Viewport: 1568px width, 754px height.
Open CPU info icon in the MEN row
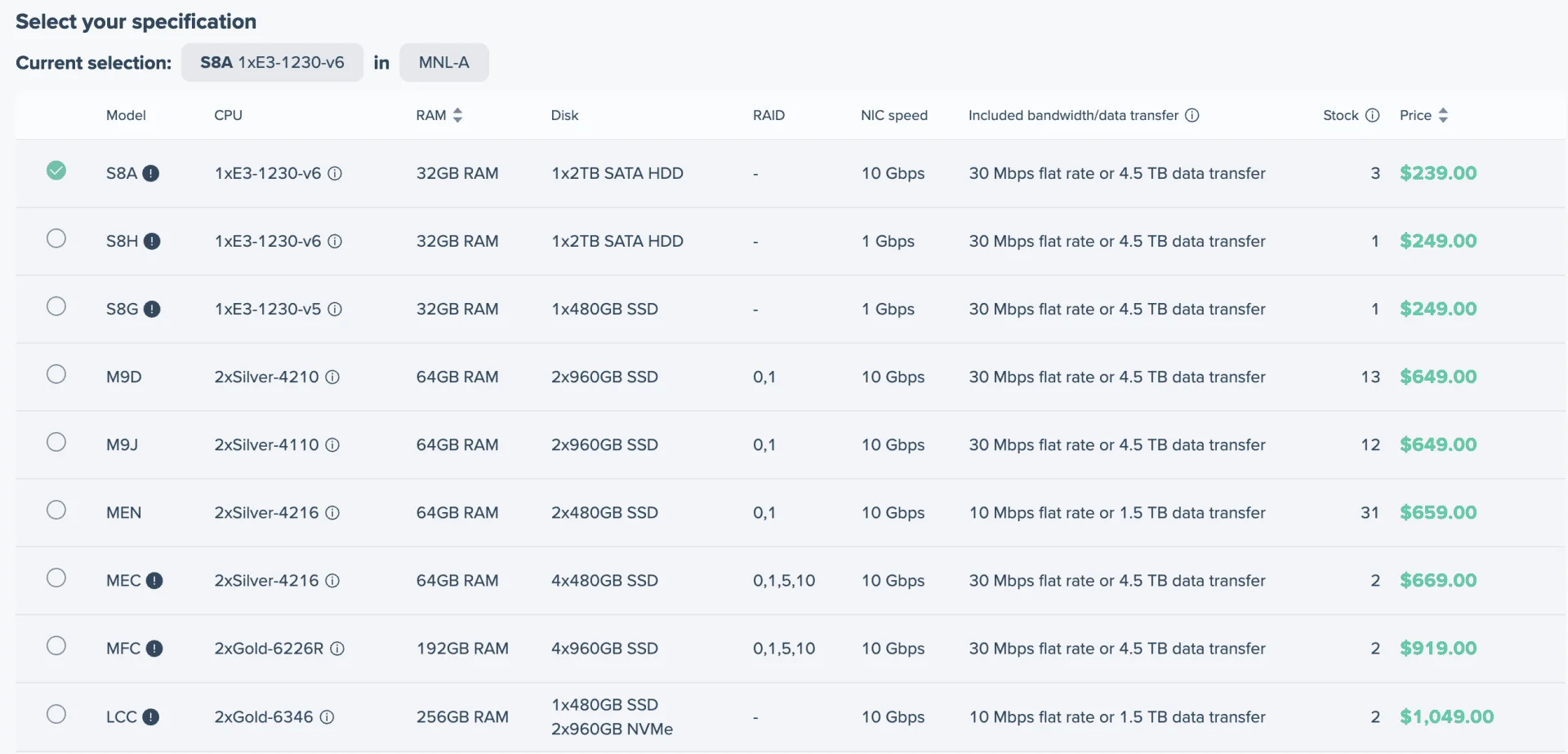[x=332, y=512]
